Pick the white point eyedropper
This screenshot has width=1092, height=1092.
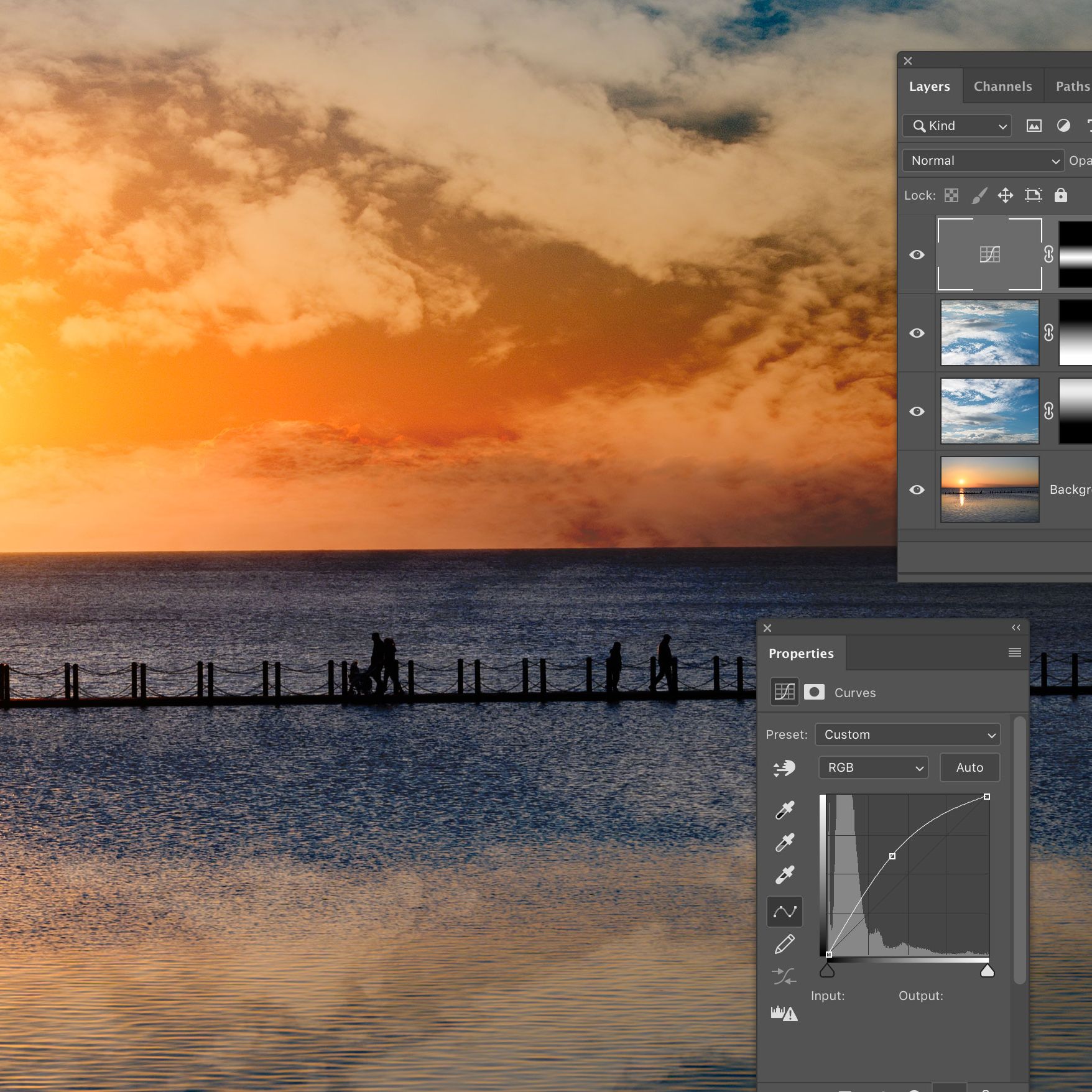(784, 875)
